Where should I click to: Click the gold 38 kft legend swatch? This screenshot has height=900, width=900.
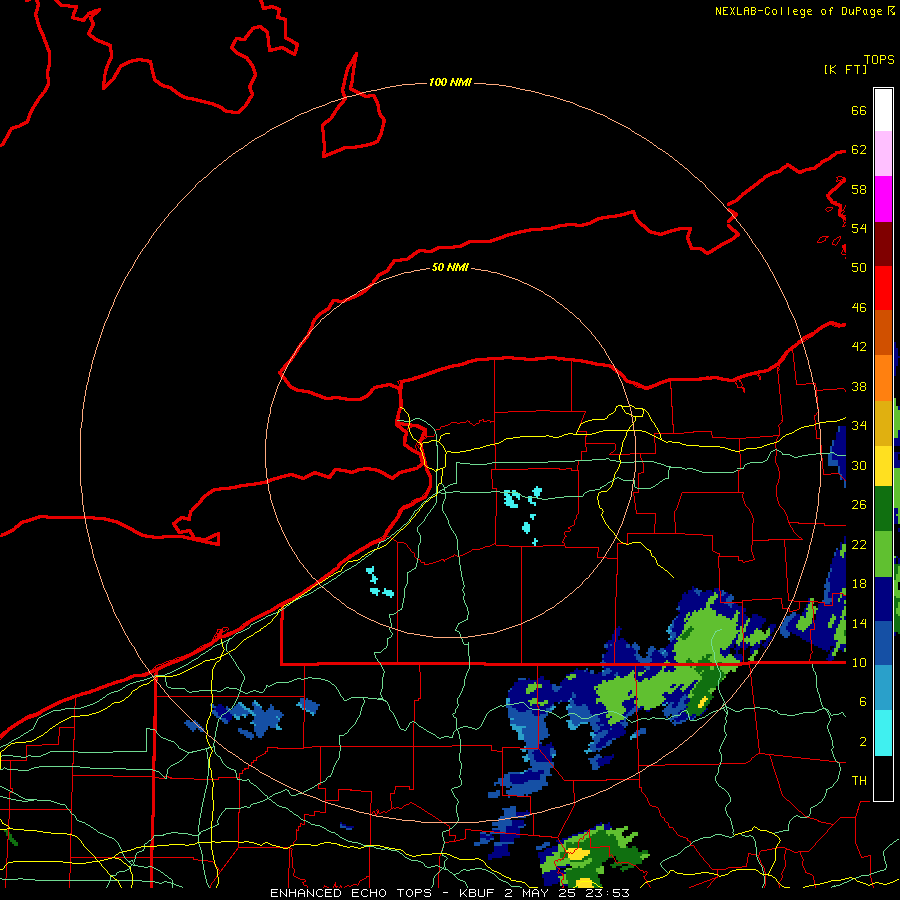tap(883, 423)
